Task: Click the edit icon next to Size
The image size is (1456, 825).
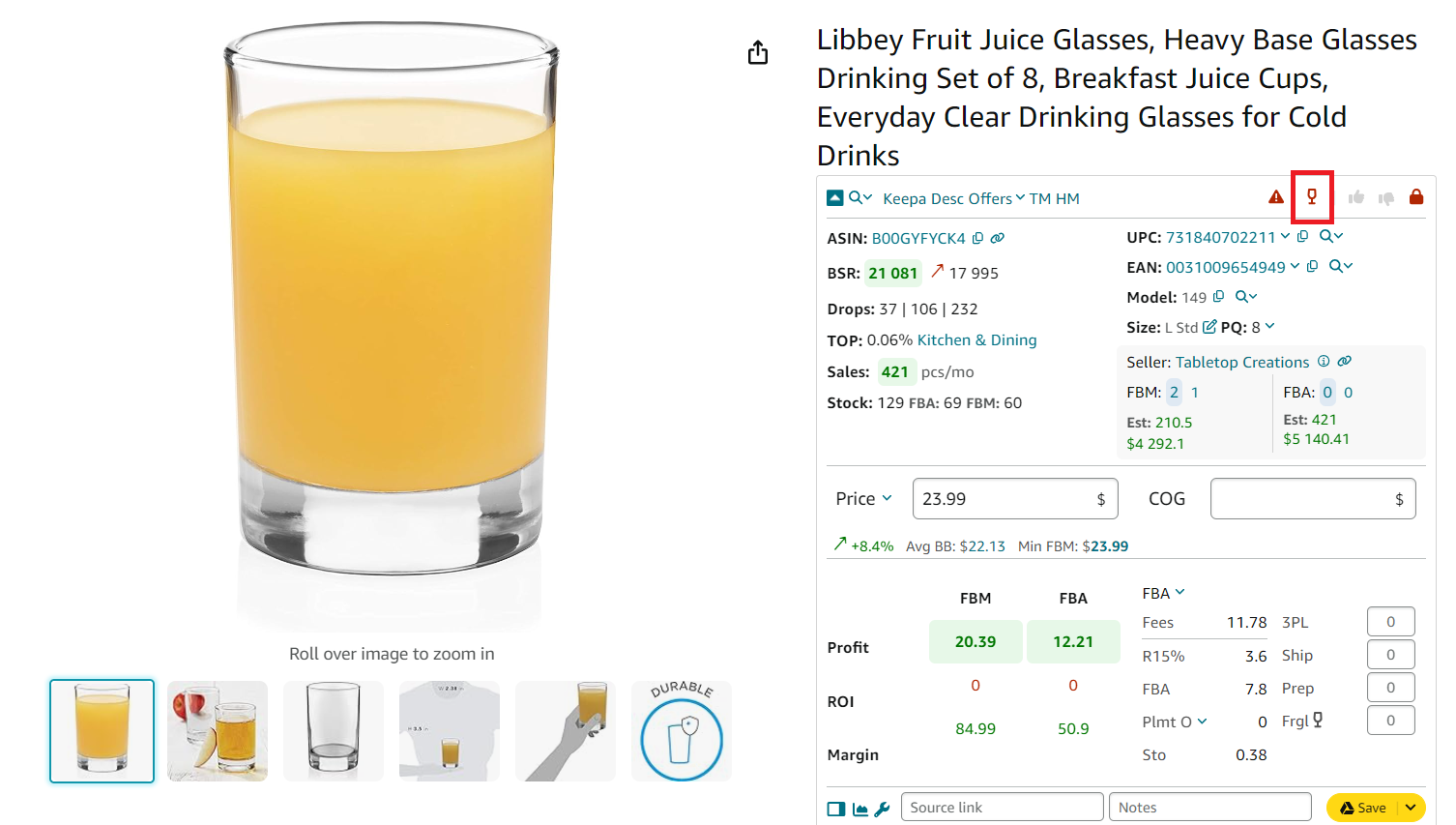Action: pyautogui.click(x=1209, y=327)
